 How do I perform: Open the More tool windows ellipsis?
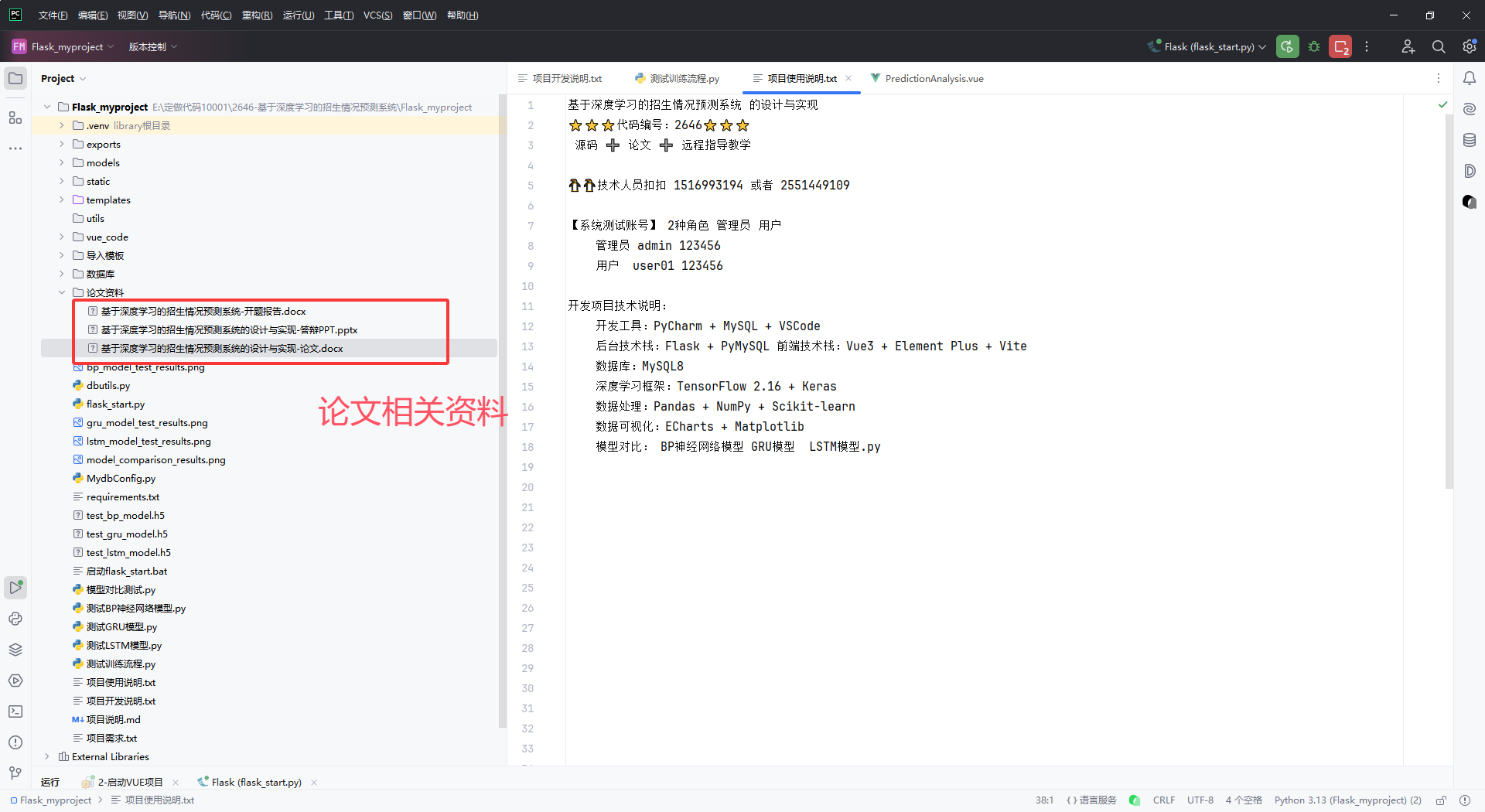coord(15,148)
